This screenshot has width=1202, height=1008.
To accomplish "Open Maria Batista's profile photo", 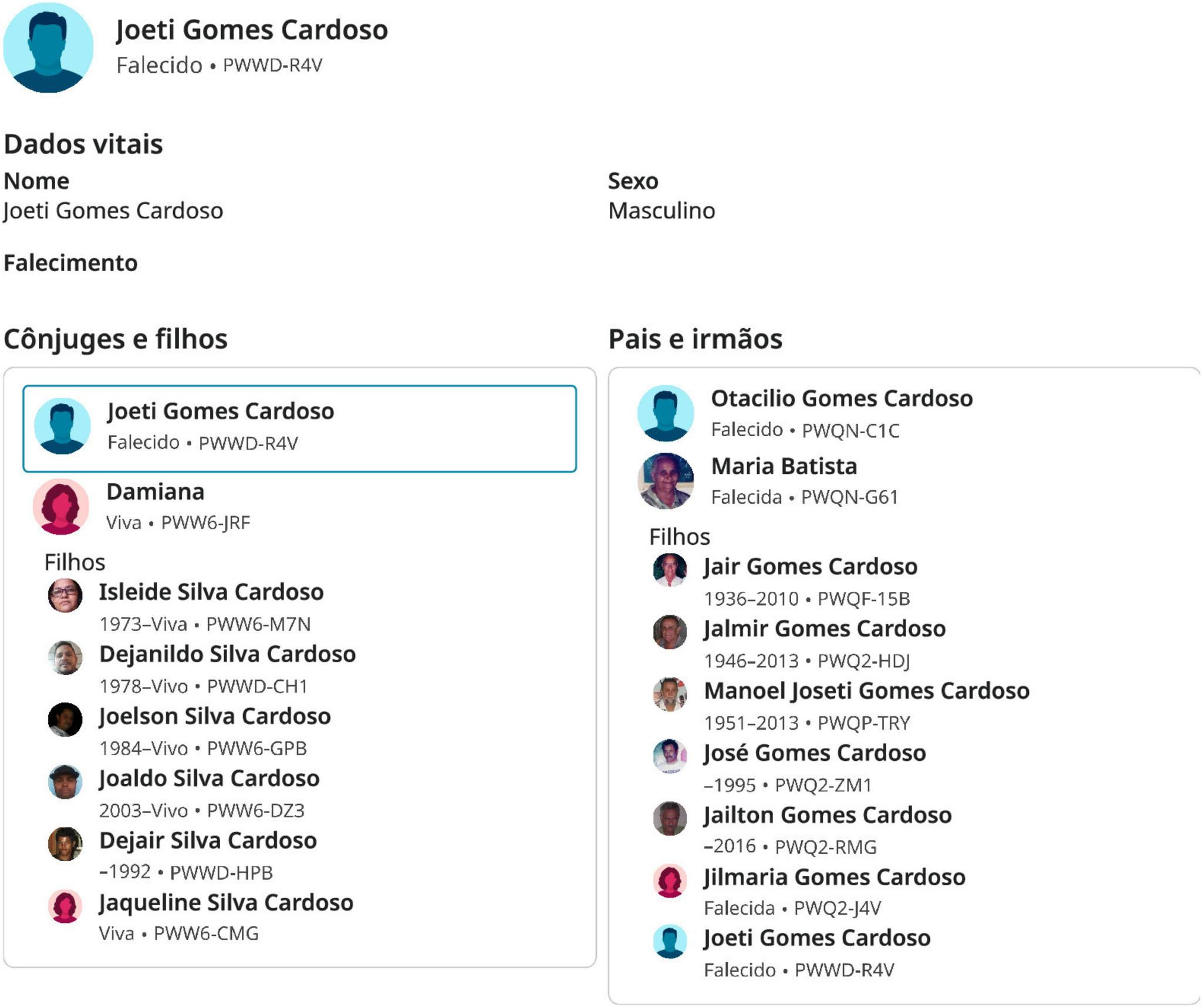I will coord(665,481).
